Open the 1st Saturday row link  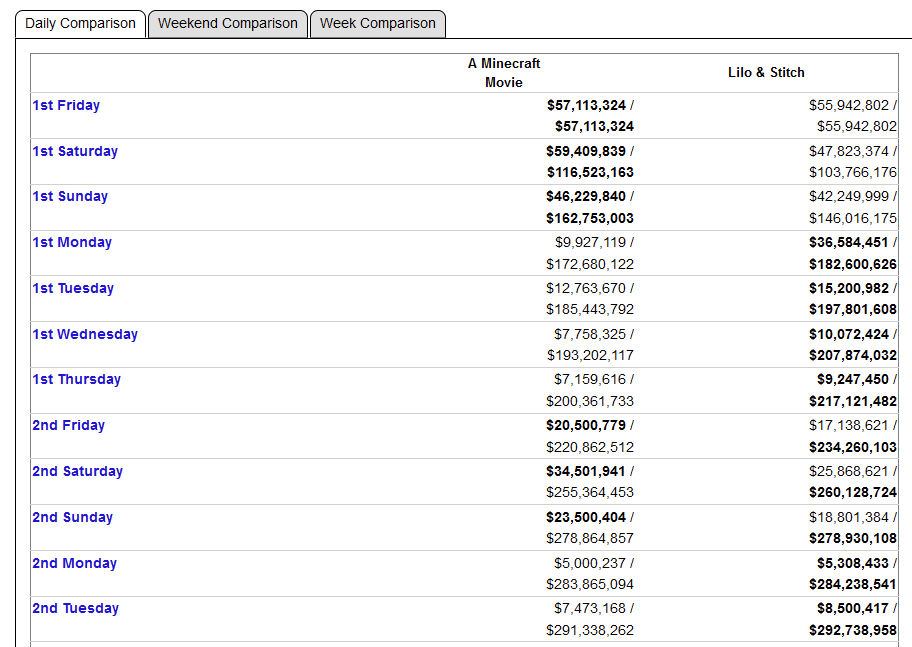coord(75,151)
